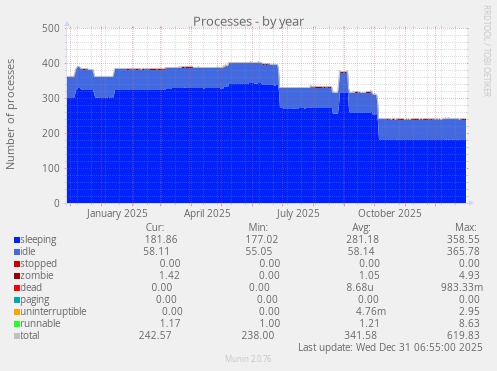Click the total legend color swatch
The width and height of the screenshot is (497, 371).
coord(17,336)
